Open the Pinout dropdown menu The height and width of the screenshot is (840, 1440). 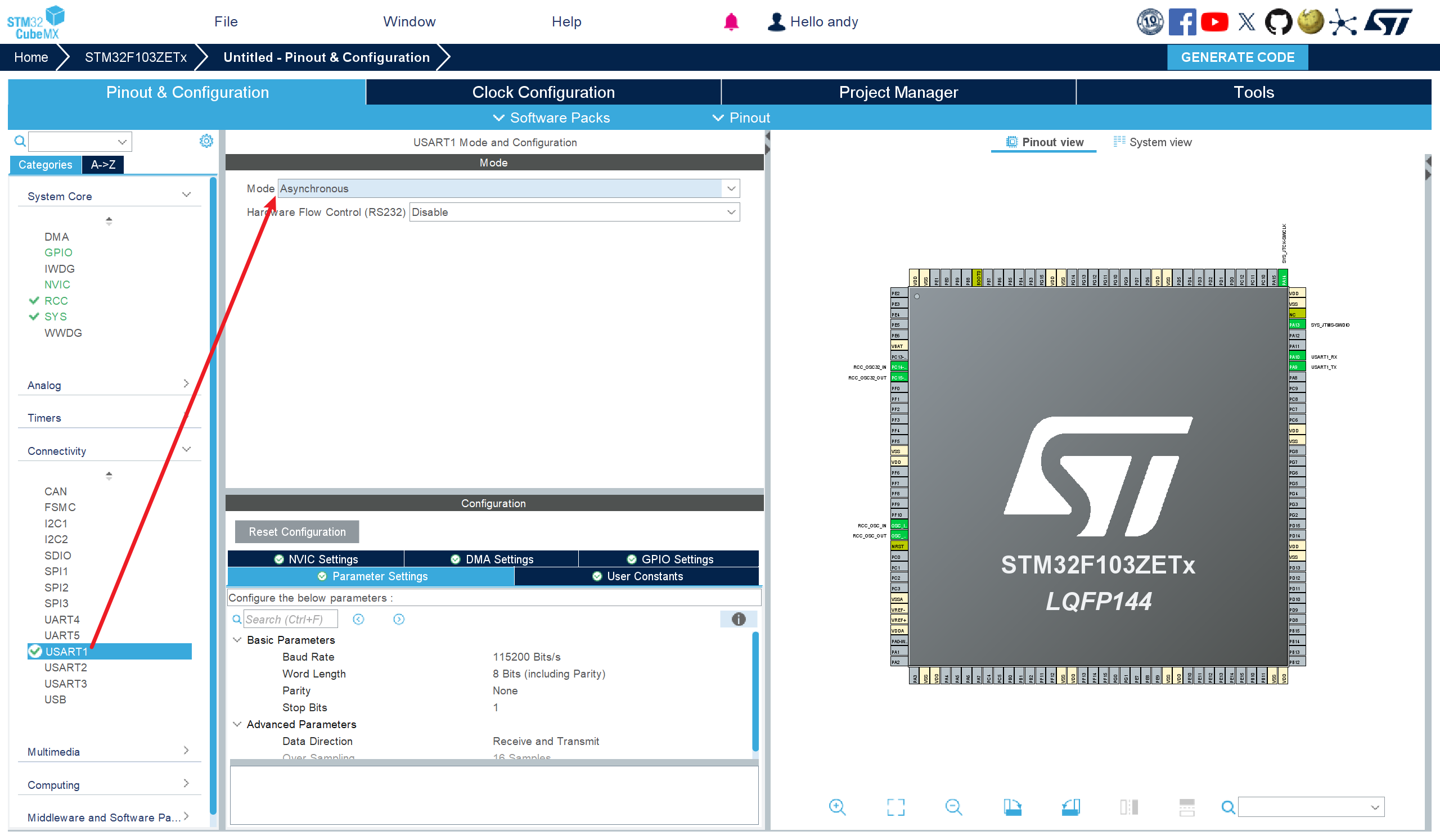point(741,118)
